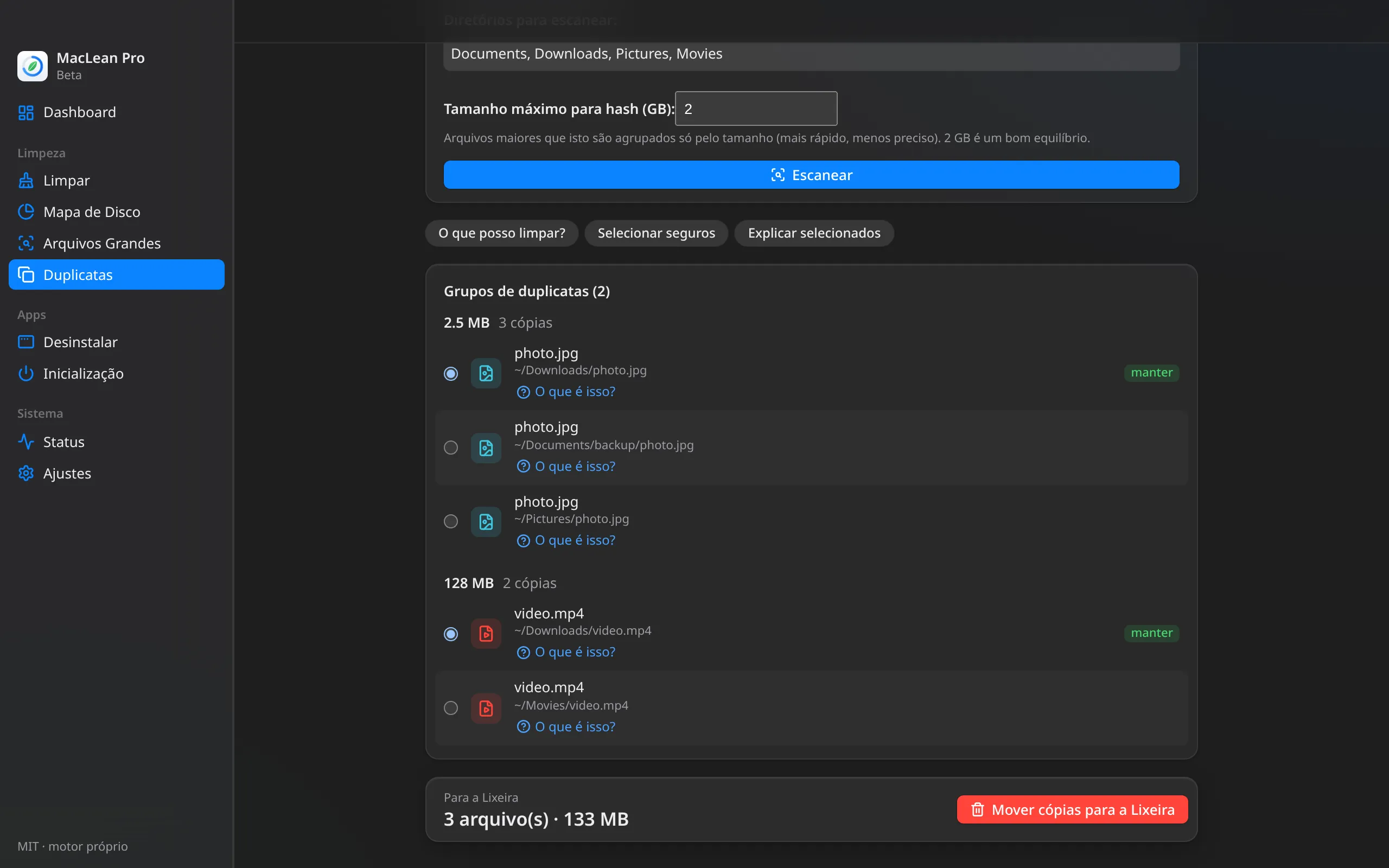Screen dimensions: 1389x868
Task: Click the '128 MB' group size label
Action: [468, 583]
